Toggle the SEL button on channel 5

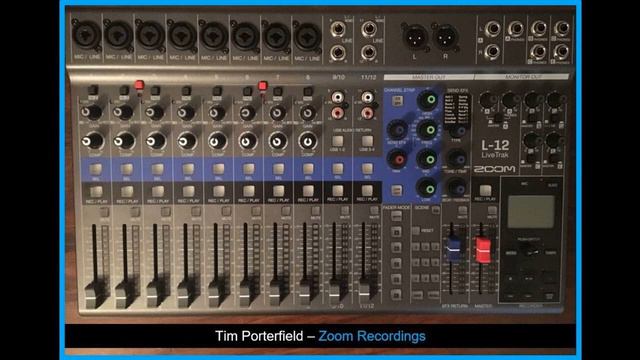click(218, 169)
